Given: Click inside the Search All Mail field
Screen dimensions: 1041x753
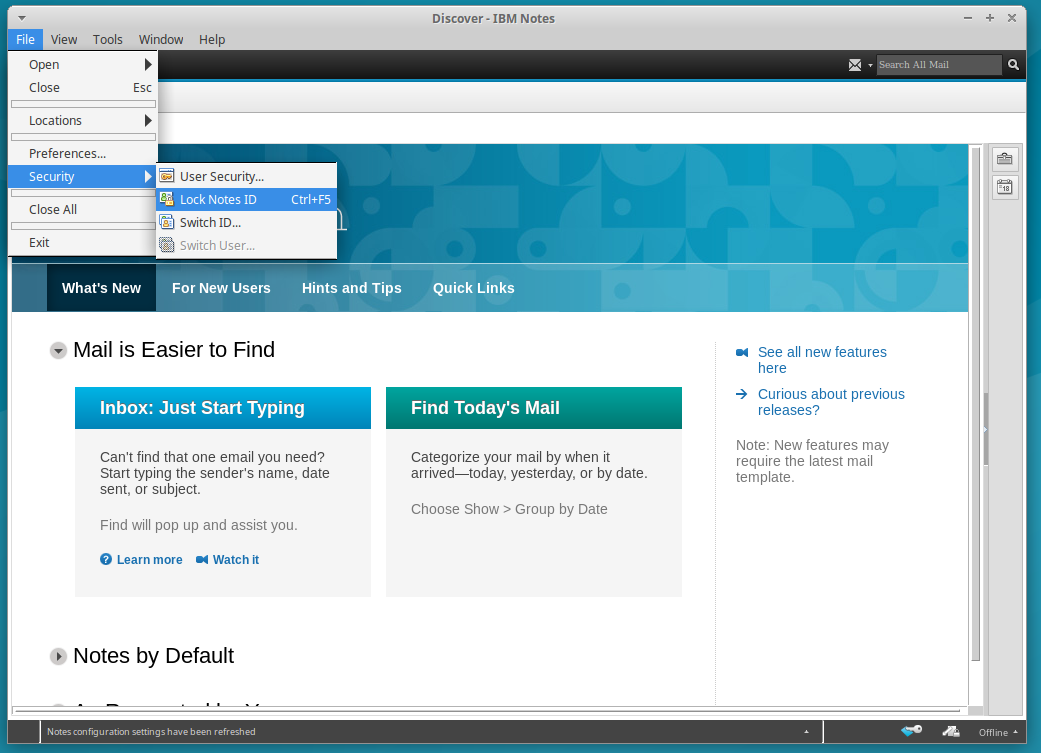Looking at the screenshot, I should click(x=938, y=64).
